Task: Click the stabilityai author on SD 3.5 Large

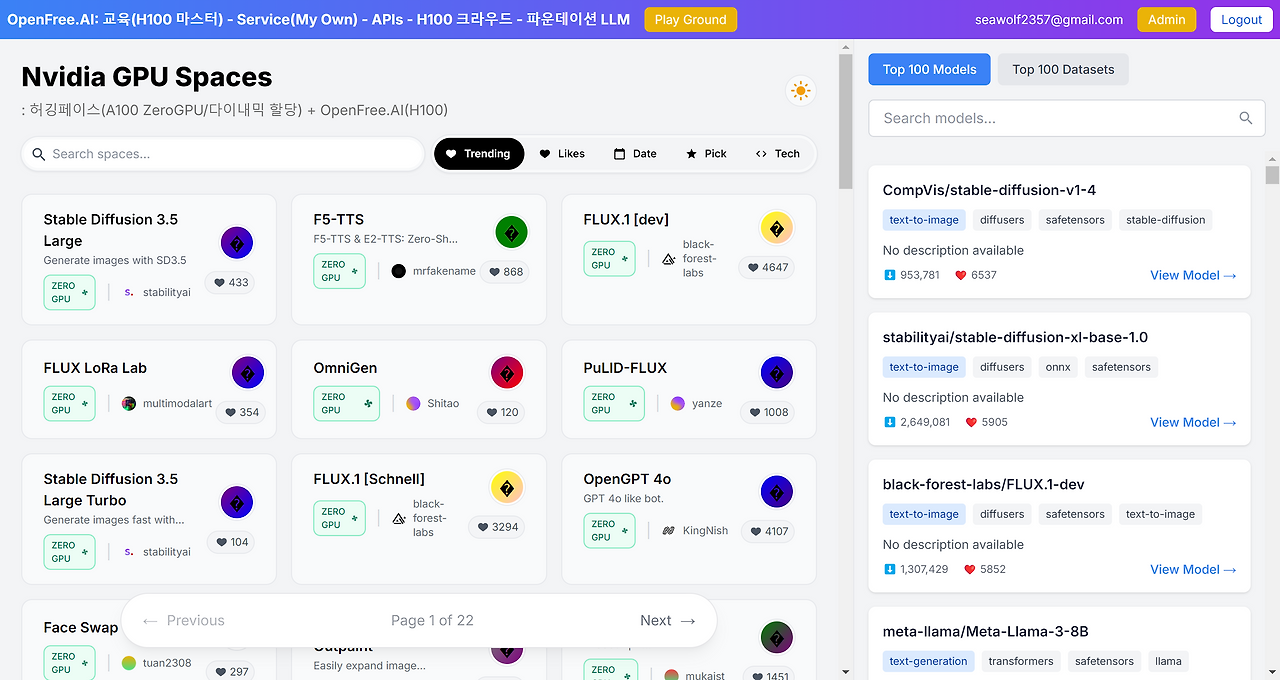Action: [167, 293]
